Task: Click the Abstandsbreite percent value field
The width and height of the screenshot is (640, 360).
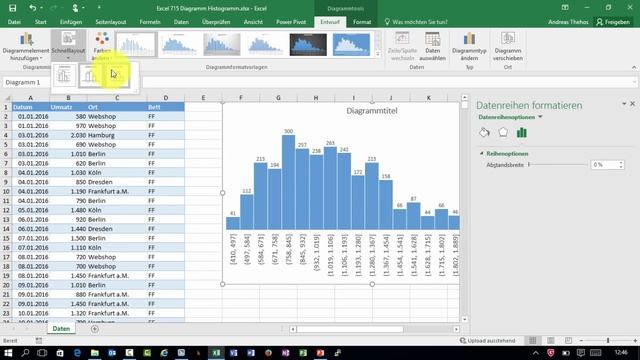Action: (x=604, y=165)
